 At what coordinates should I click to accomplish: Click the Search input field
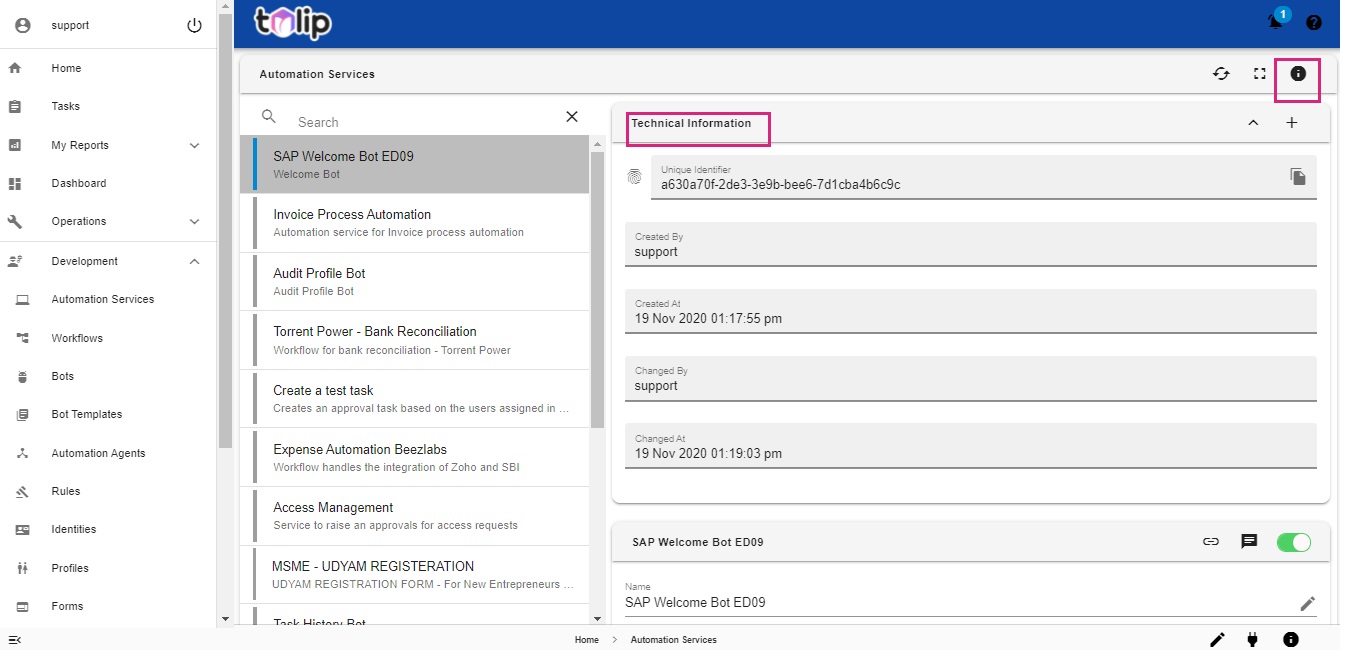click(x=420, y=122)
